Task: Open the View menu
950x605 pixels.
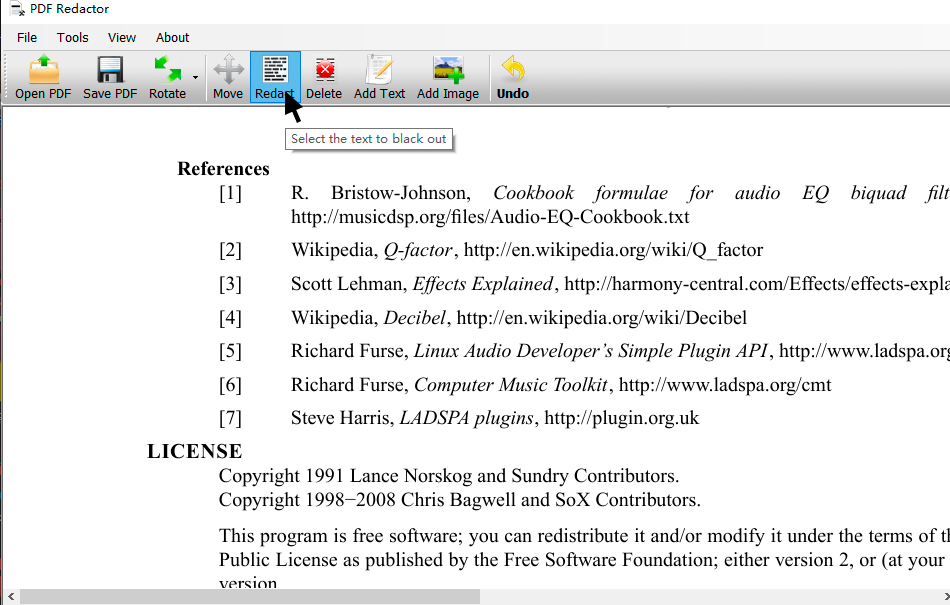Action: coord(122,38)
